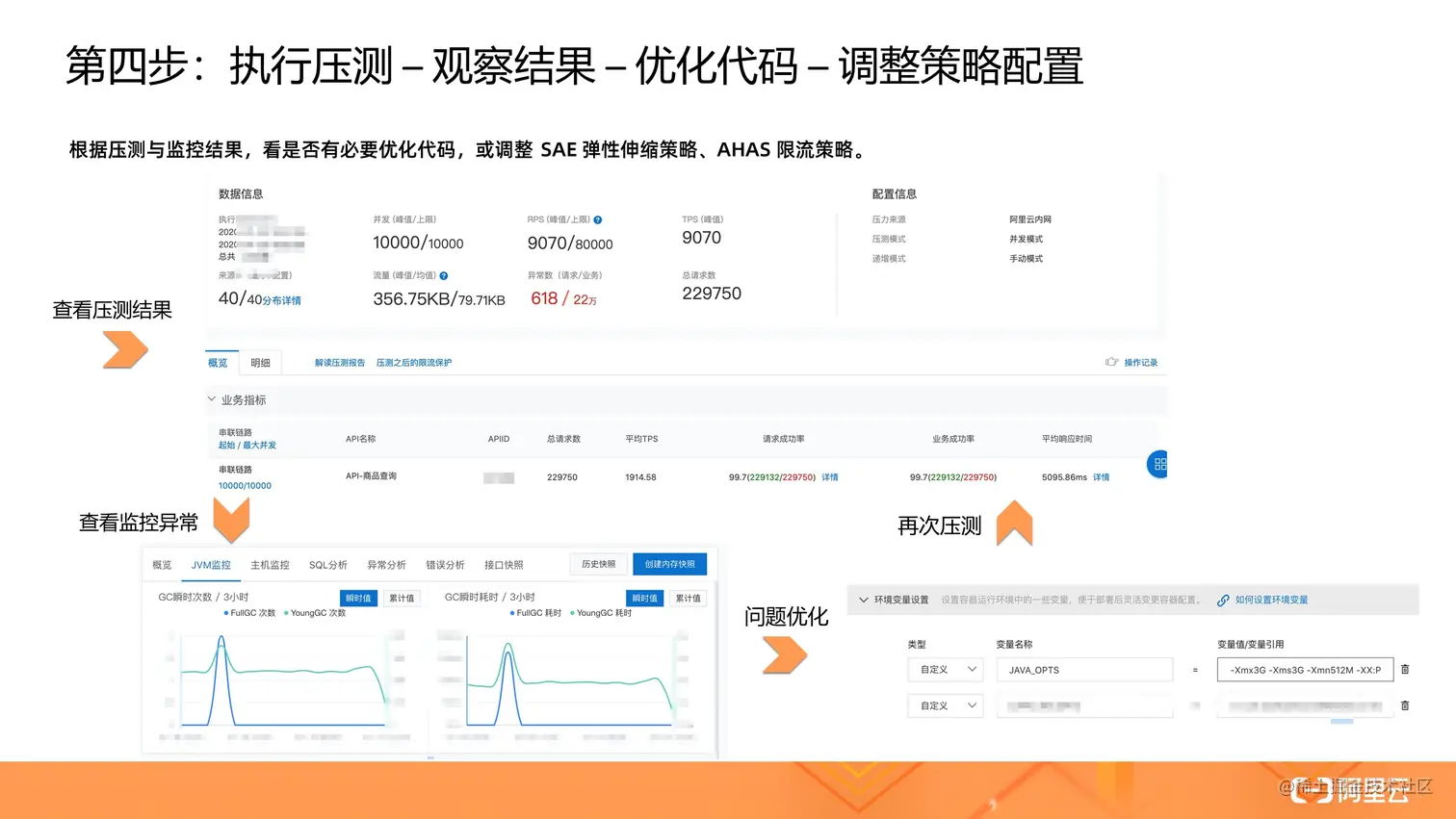The image size is (1456, 819).
Task: Click the 并发模式 config value
Action: tap(1027, 239)
